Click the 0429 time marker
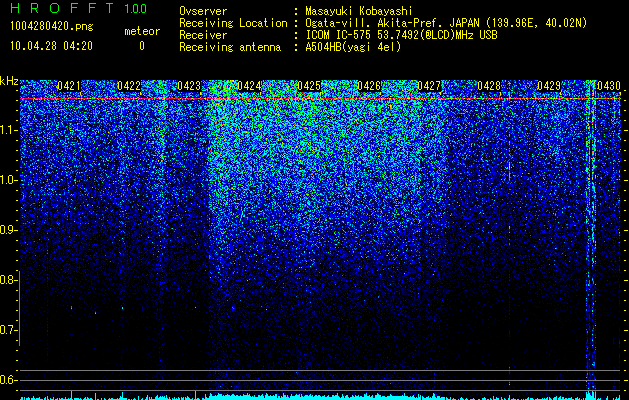 point(549,86)
